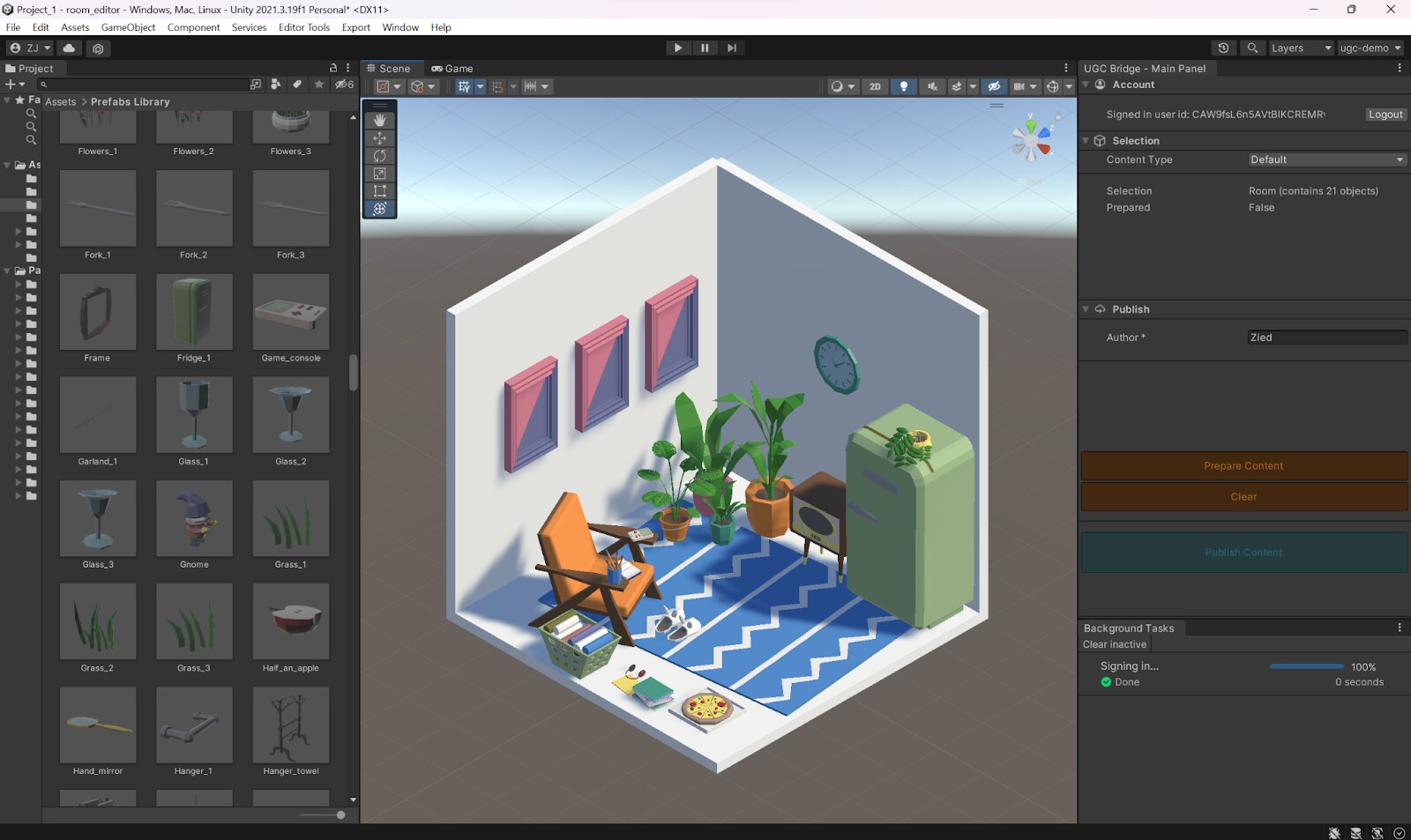Collapse the Publish section
Image resolution: width=1411 pixels, height=840 pixels.
(1086, 309)
